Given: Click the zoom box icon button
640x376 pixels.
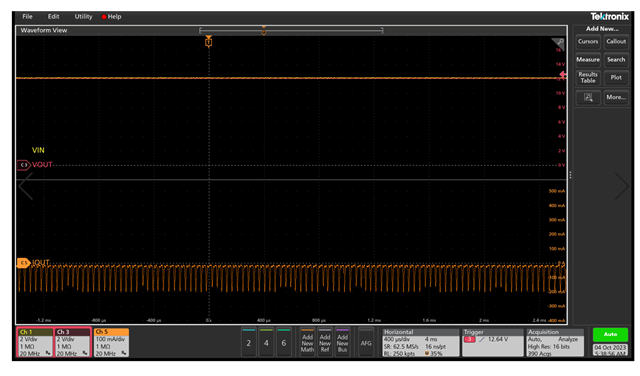Looking at the screenshot, I should (x=588, y=98).
